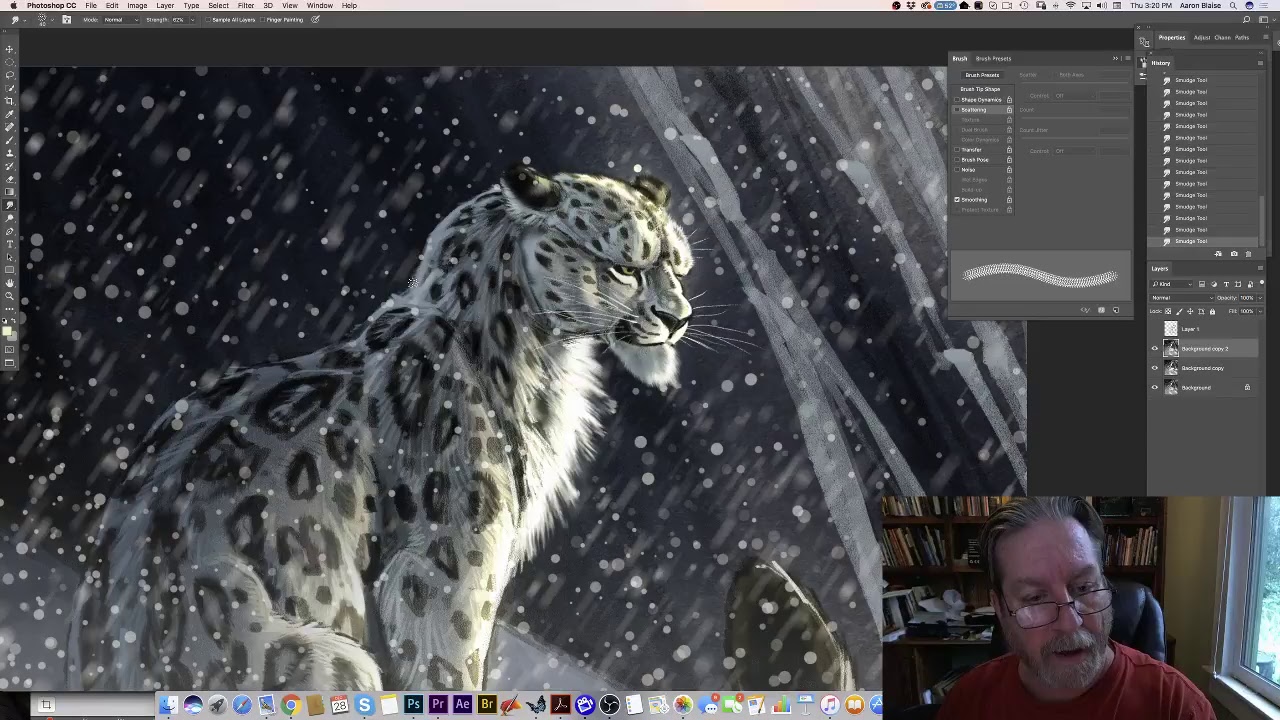This screenshot has height=720, width=1280.
Task: Open Premiere Pro from the Dock
Action: point(437,706)
